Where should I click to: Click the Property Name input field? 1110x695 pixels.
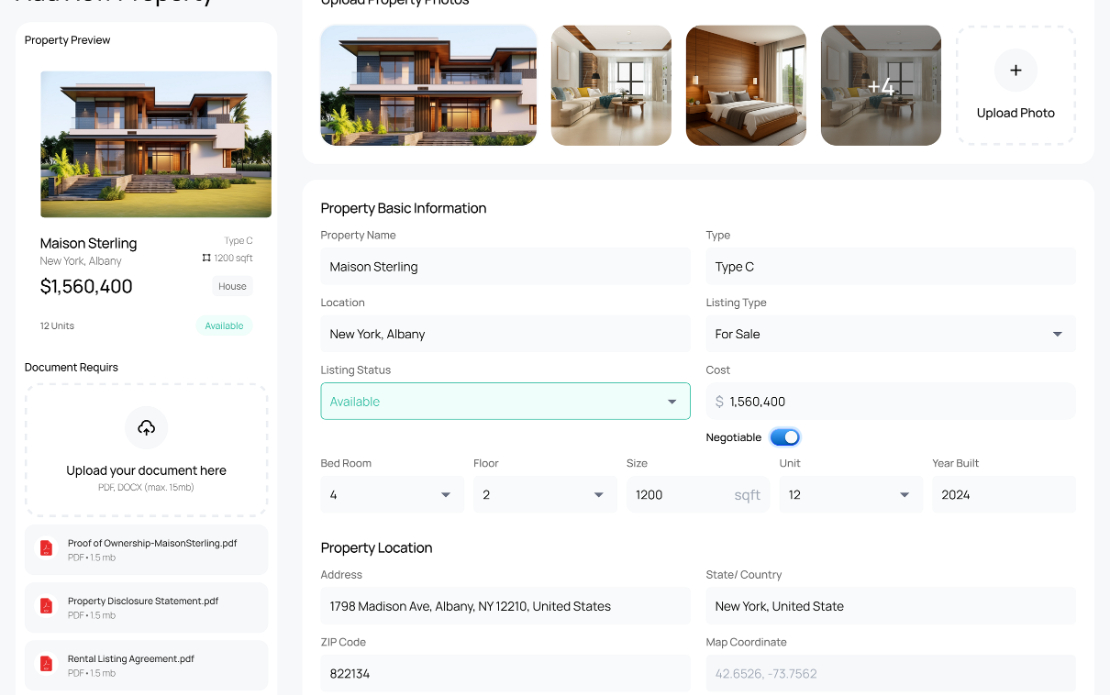505,267
